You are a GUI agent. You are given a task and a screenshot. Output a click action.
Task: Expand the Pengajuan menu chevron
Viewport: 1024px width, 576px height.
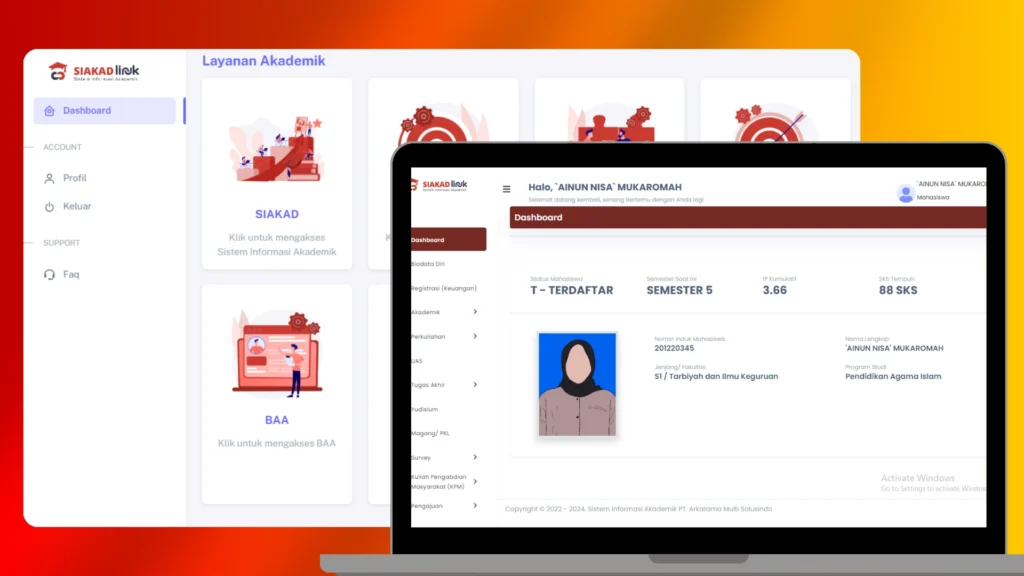coord(475,505)
